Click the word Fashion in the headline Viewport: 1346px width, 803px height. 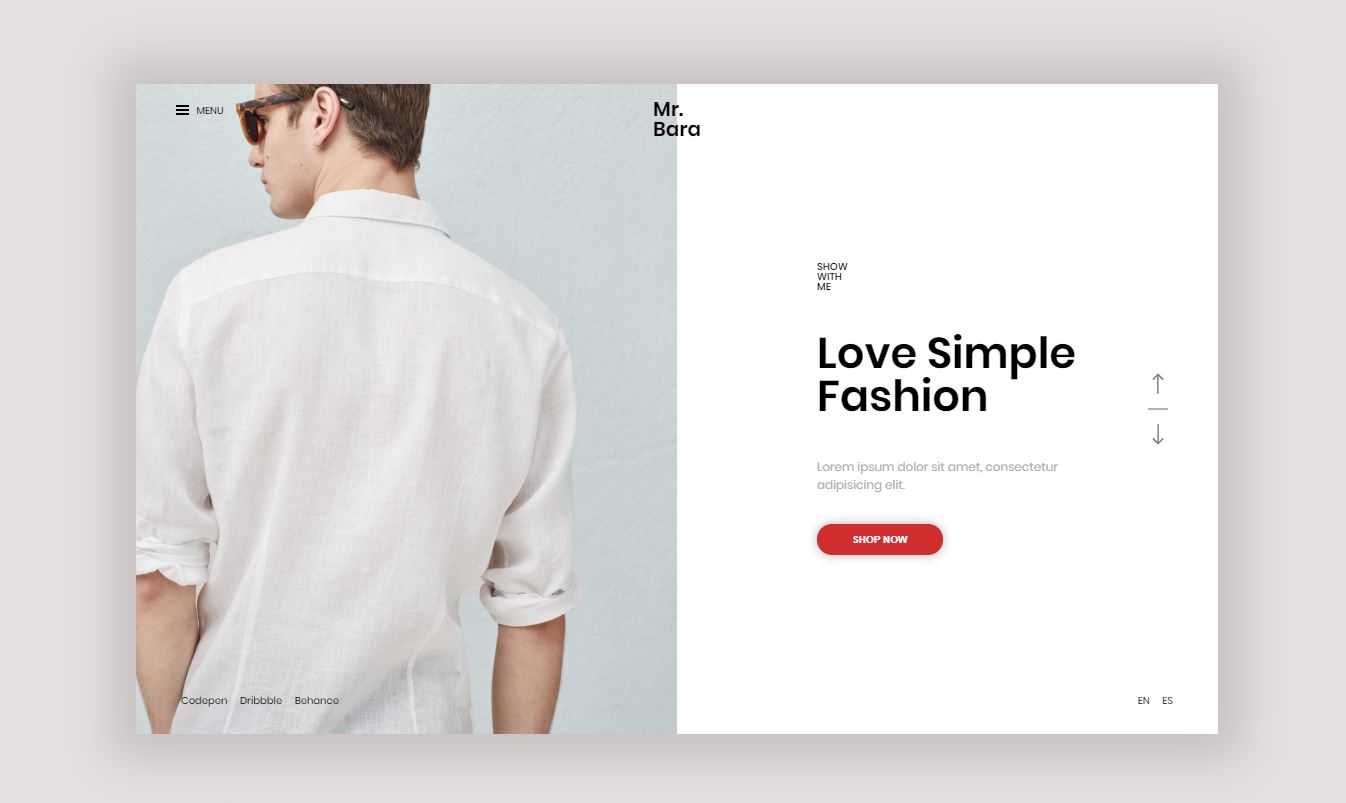(902, 397)
